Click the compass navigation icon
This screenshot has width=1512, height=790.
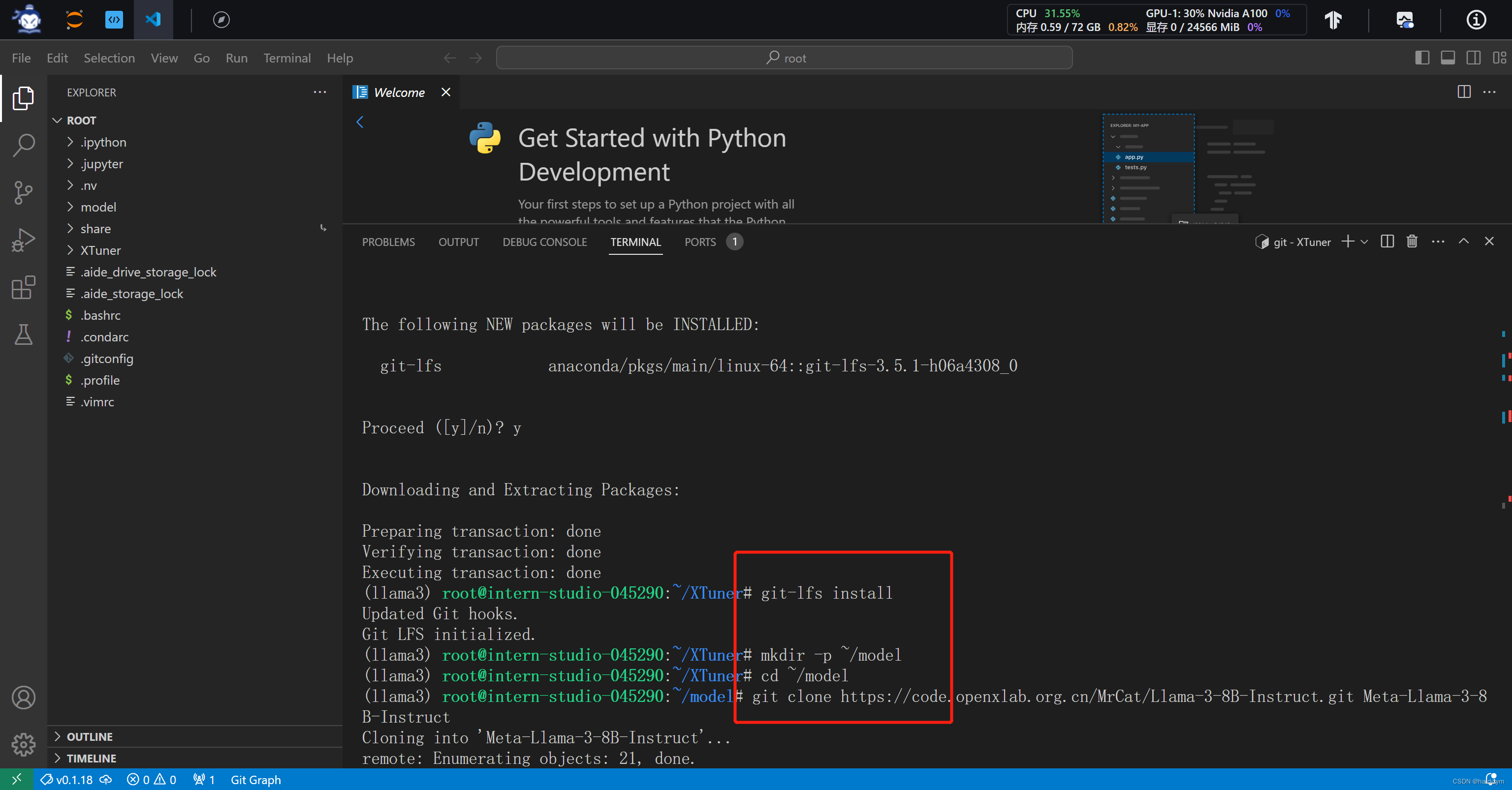coord(221,19)
